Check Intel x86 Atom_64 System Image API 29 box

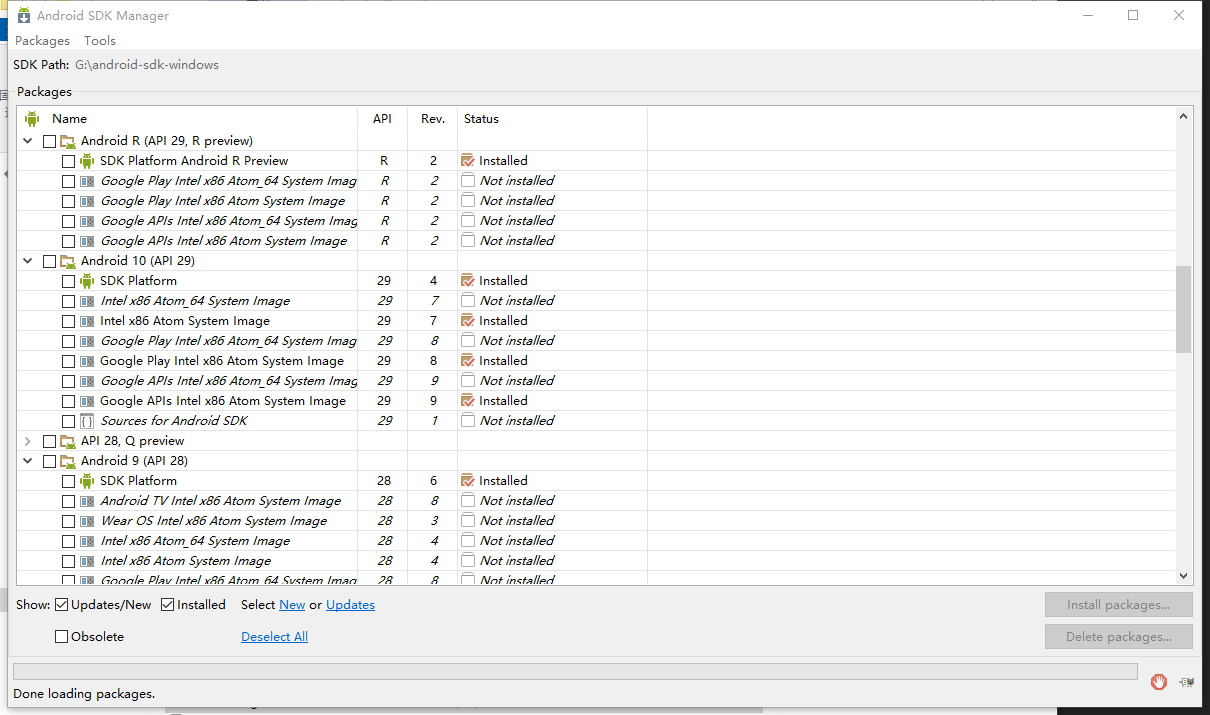pos(68,301)
